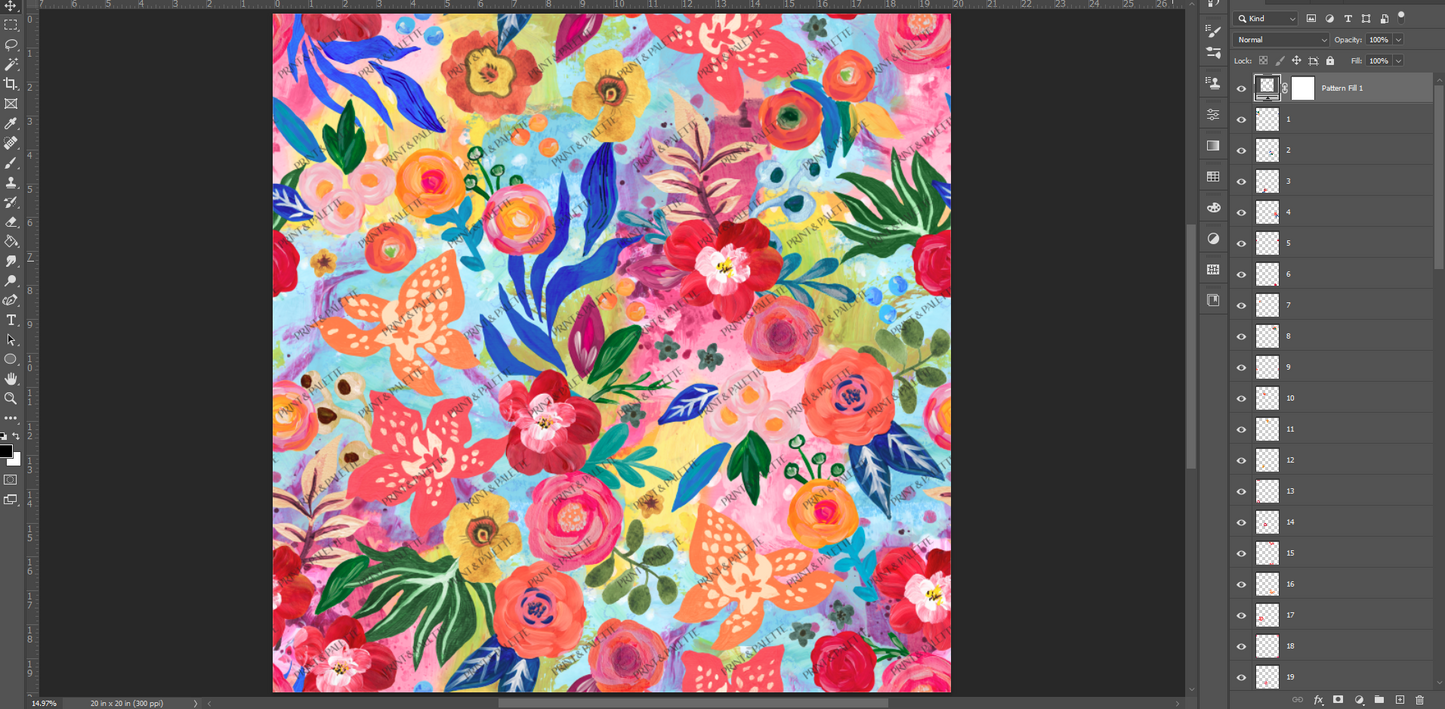Select the Dodge tool

[x=11, y=281]
